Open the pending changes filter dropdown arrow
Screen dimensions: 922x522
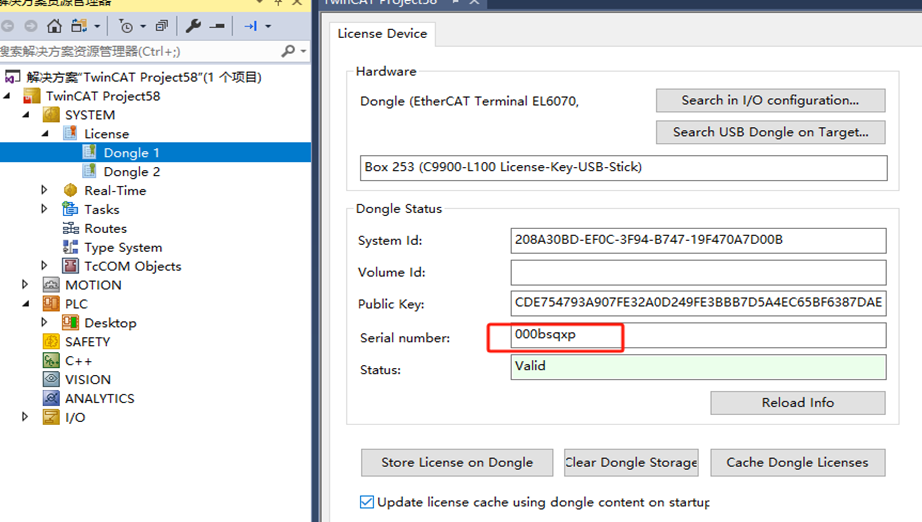coord(143,26)
